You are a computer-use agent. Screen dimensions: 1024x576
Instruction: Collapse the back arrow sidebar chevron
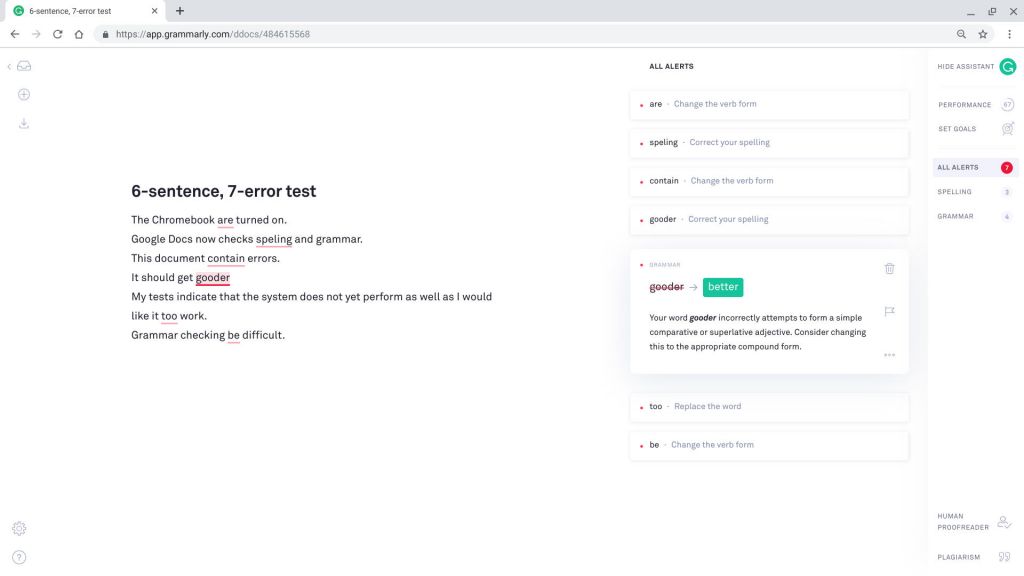[8, 66]
